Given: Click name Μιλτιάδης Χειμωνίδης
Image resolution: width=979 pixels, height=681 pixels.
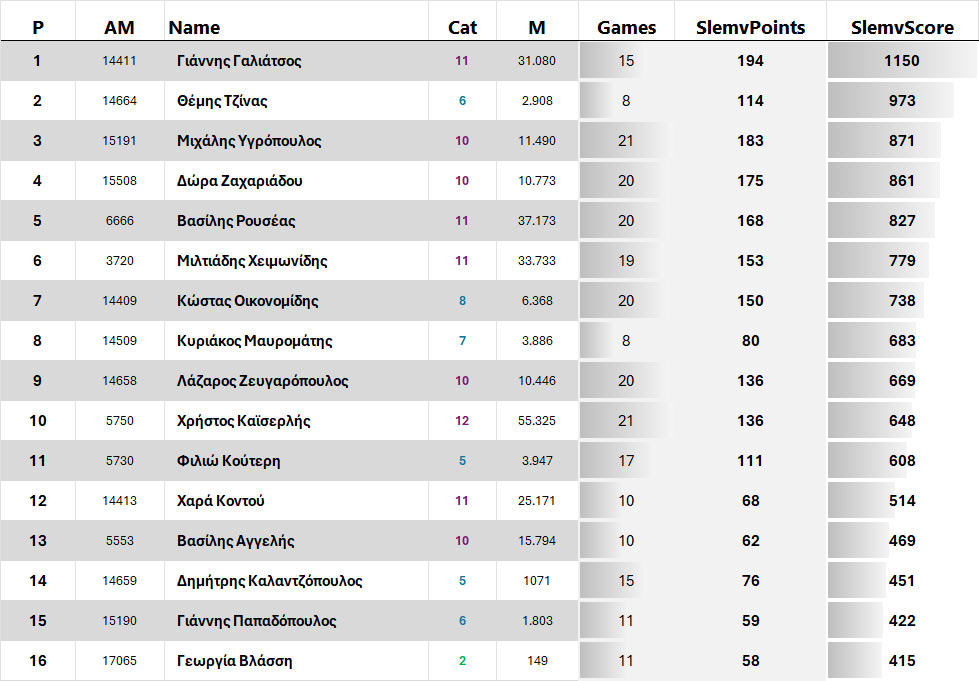Looking at the screenshot, I should pos(252,261).
